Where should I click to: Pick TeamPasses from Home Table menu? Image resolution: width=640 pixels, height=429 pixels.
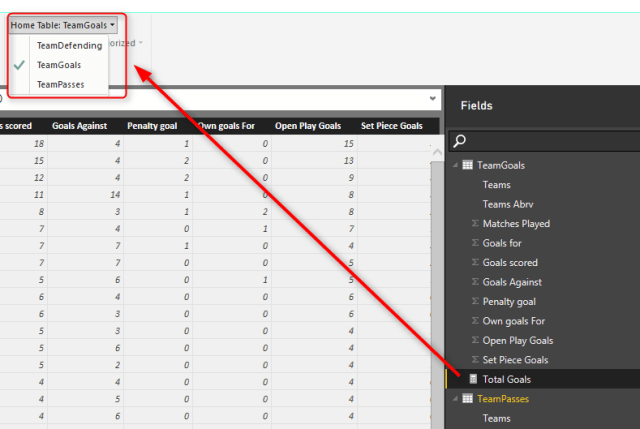60,84
